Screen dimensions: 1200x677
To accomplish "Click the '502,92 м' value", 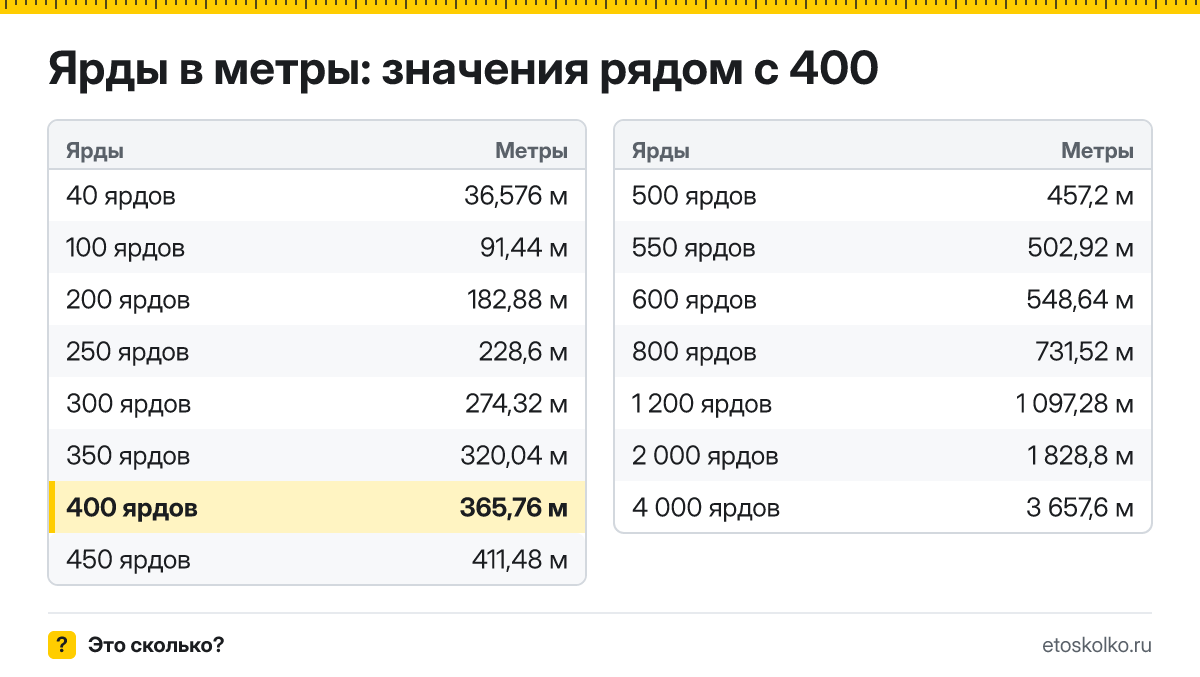I will click(1081, 248).
